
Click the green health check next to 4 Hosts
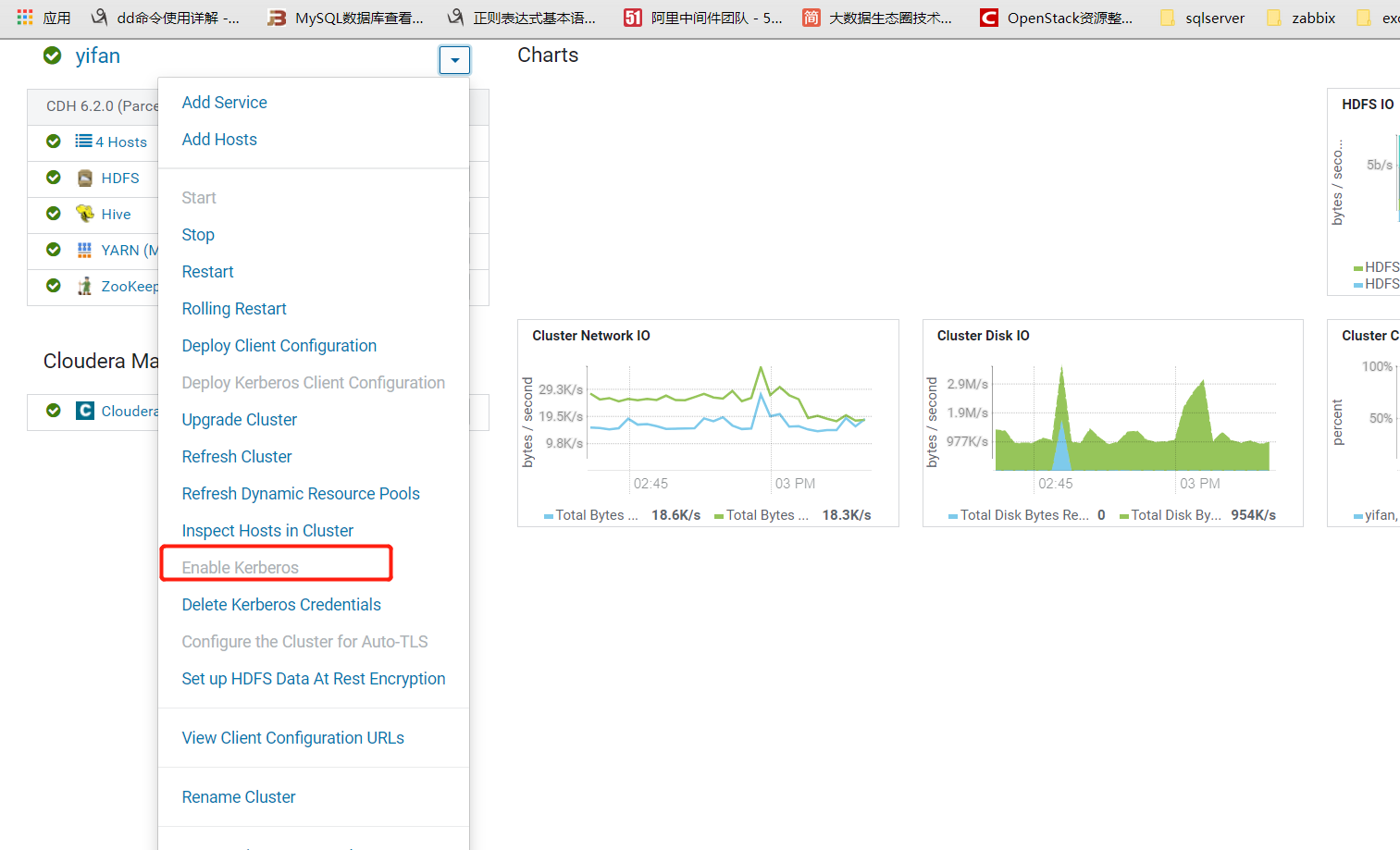[x=54, y=142]
